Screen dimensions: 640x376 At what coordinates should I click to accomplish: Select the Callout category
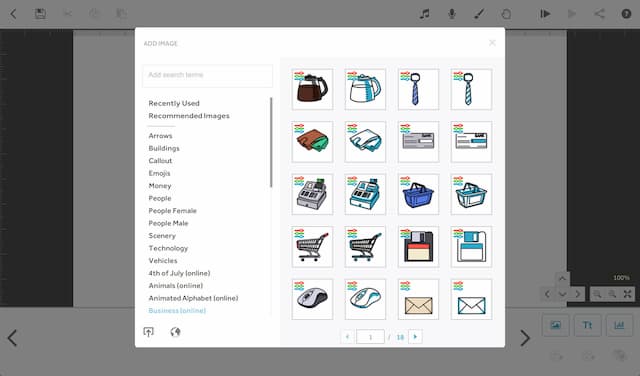pos(160,161)
